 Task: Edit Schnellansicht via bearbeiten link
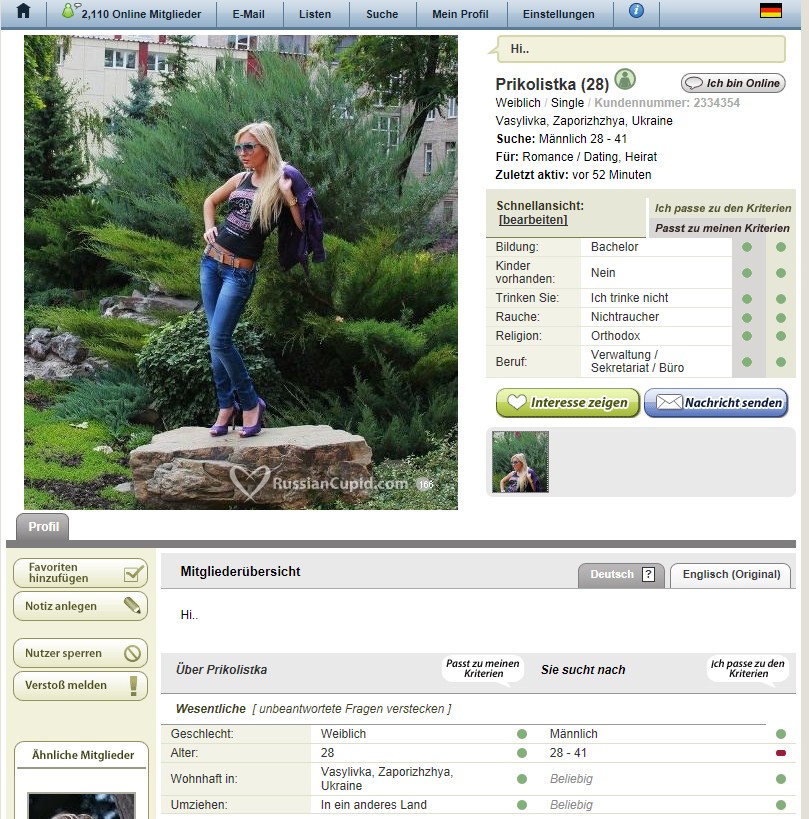533,220
